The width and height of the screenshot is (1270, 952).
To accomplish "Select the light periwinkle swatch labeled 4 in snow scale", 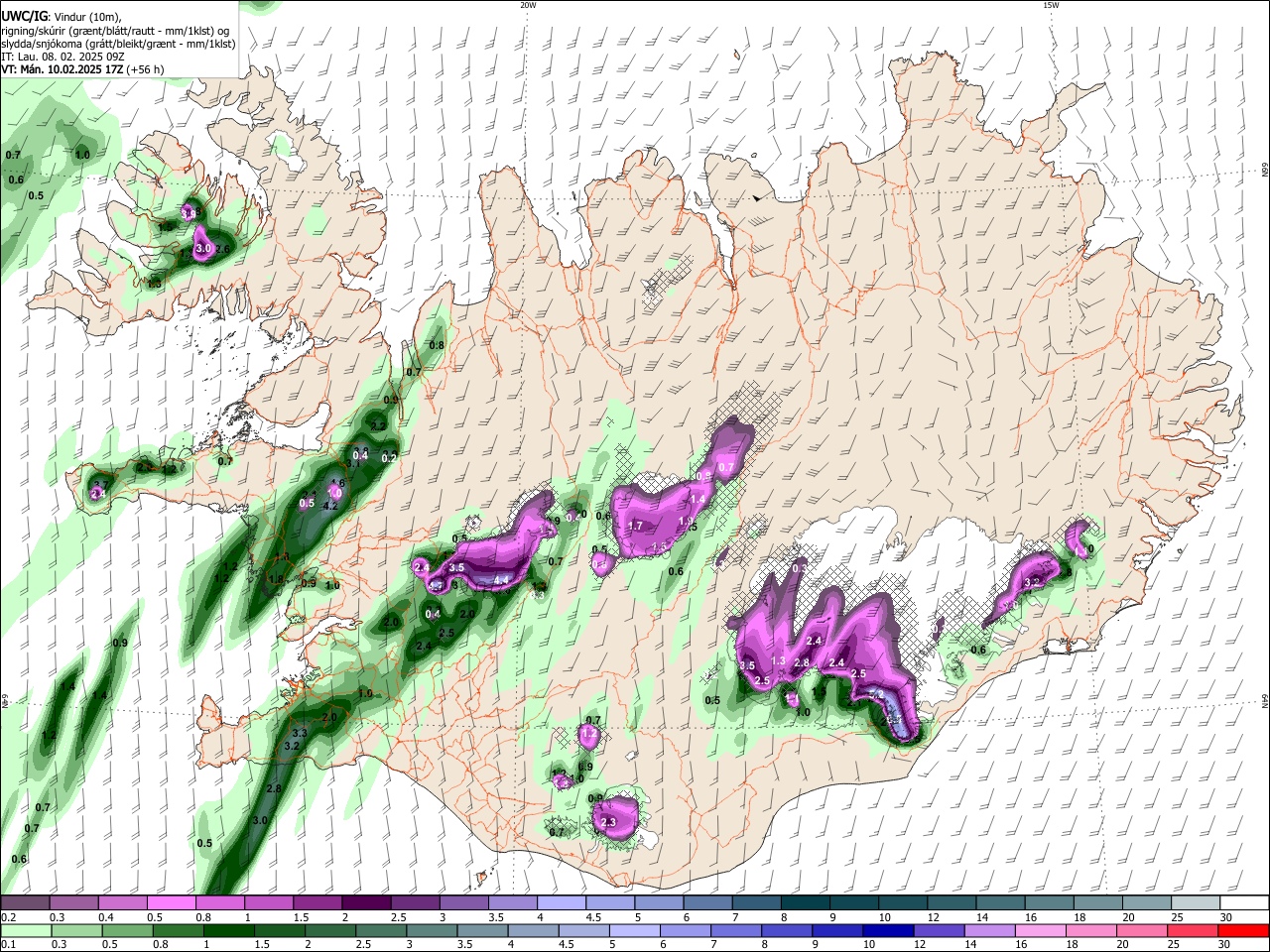I will click(x=561, y=902).
